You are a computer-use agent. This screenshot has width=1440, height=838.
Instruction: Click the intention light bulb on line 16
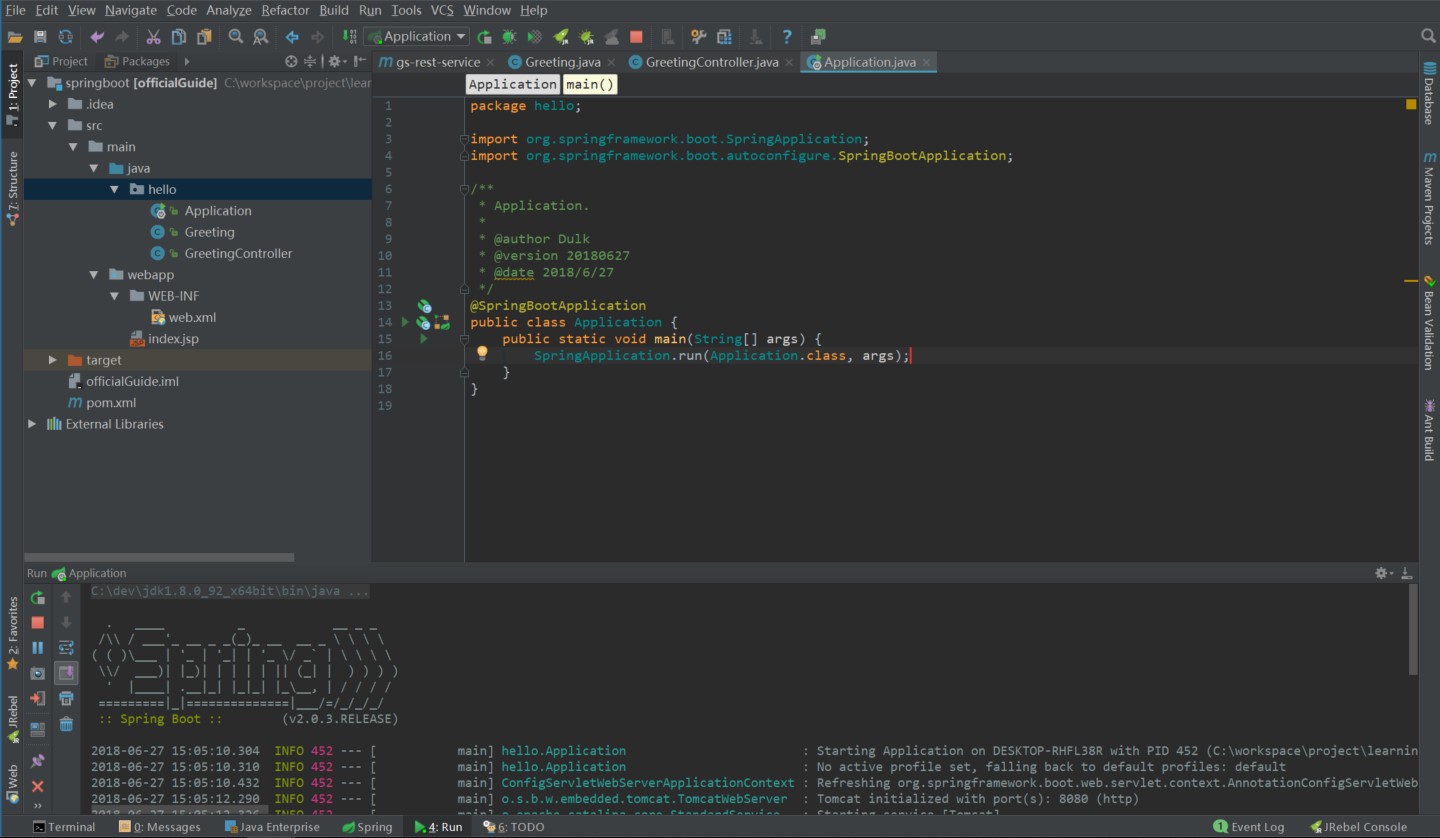481,353
